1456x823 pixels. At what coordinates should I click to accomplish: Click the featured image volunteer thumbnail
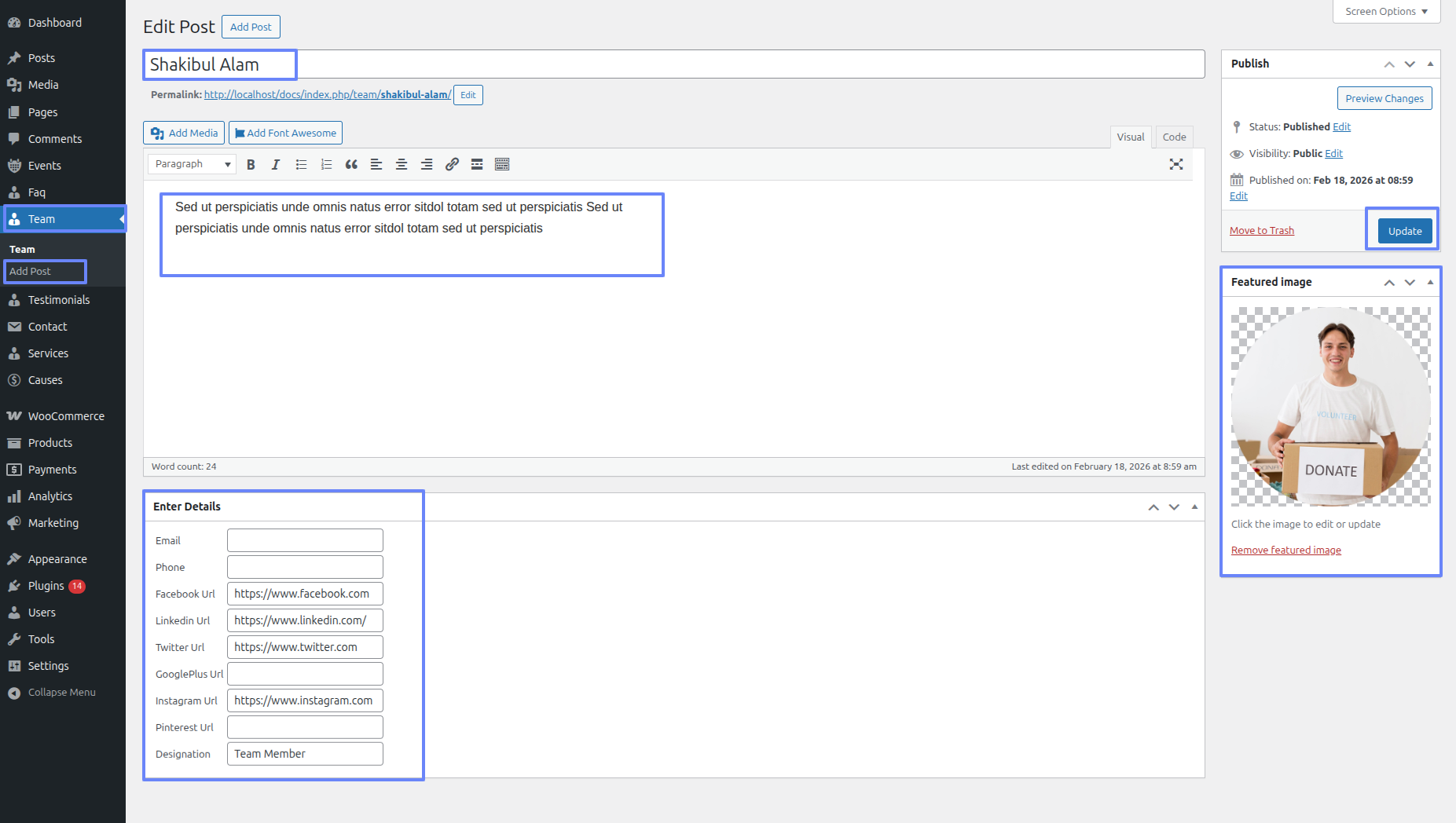pyautogui.click(x=1330, y=406)
